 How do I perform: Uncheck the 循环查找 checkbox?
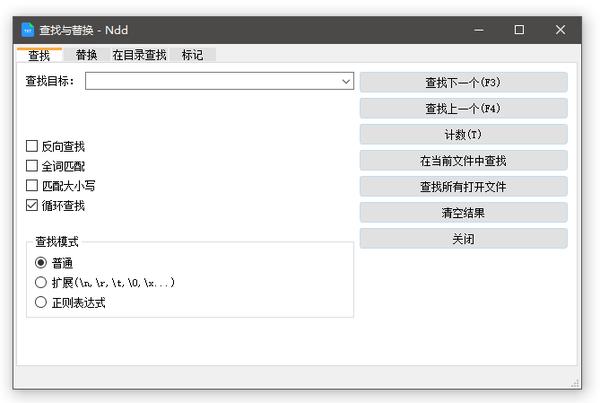click(x=32, y=206)
